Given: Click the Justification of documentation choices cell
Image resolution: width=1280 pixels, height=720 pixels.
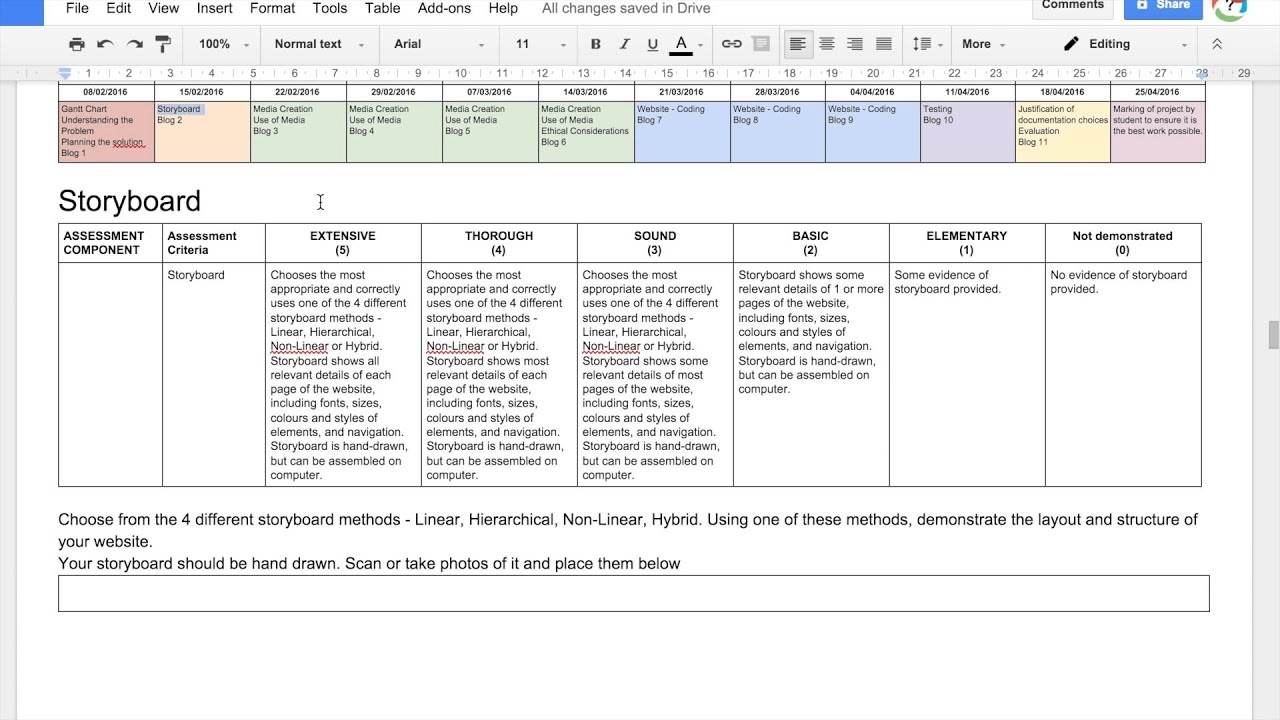Looking at the screenshot, I should pyautogui.click(x=1063, y=131).
